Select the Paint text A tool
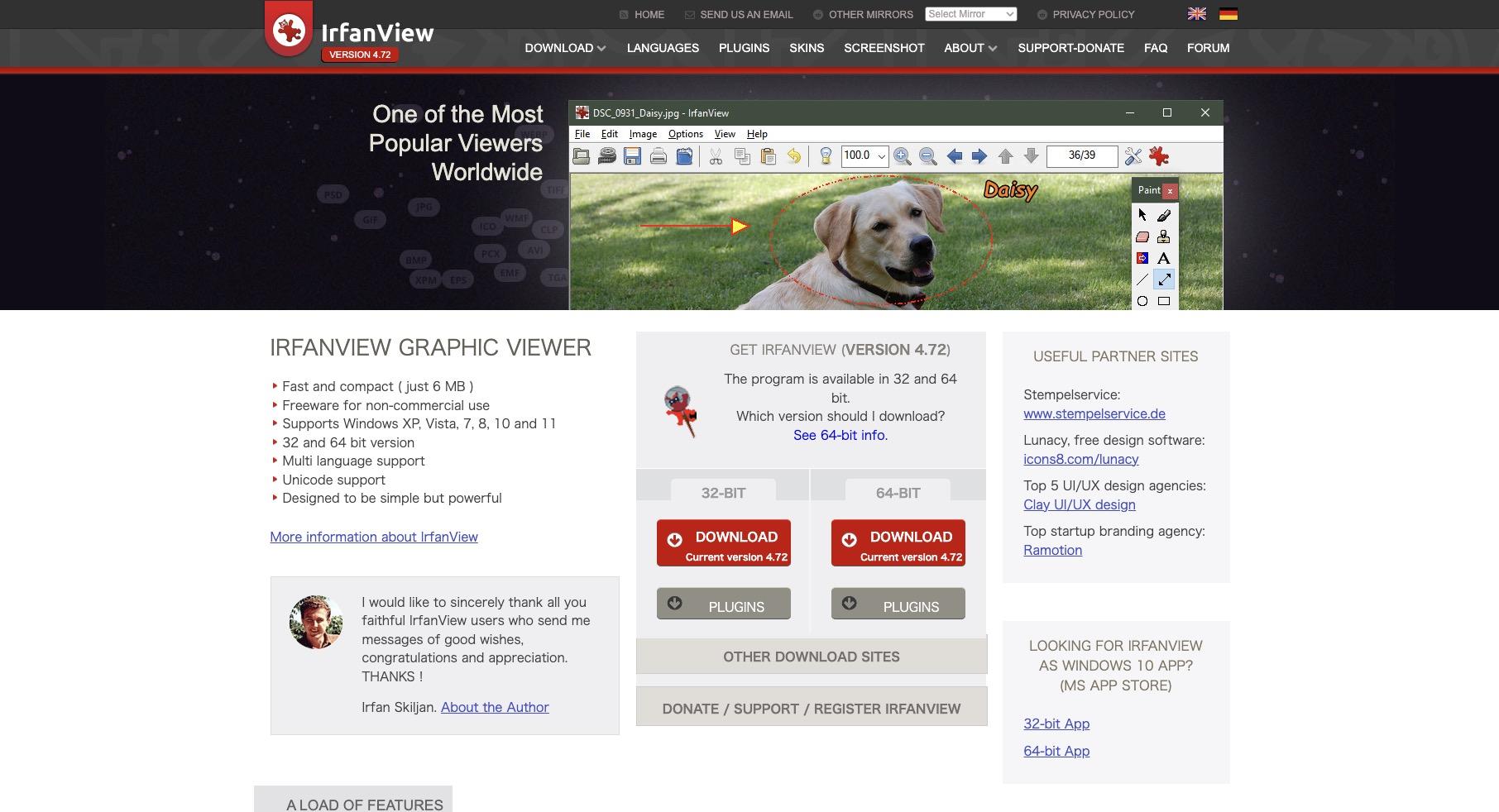Screen dimensions: 1499x812 [1164, 258]
